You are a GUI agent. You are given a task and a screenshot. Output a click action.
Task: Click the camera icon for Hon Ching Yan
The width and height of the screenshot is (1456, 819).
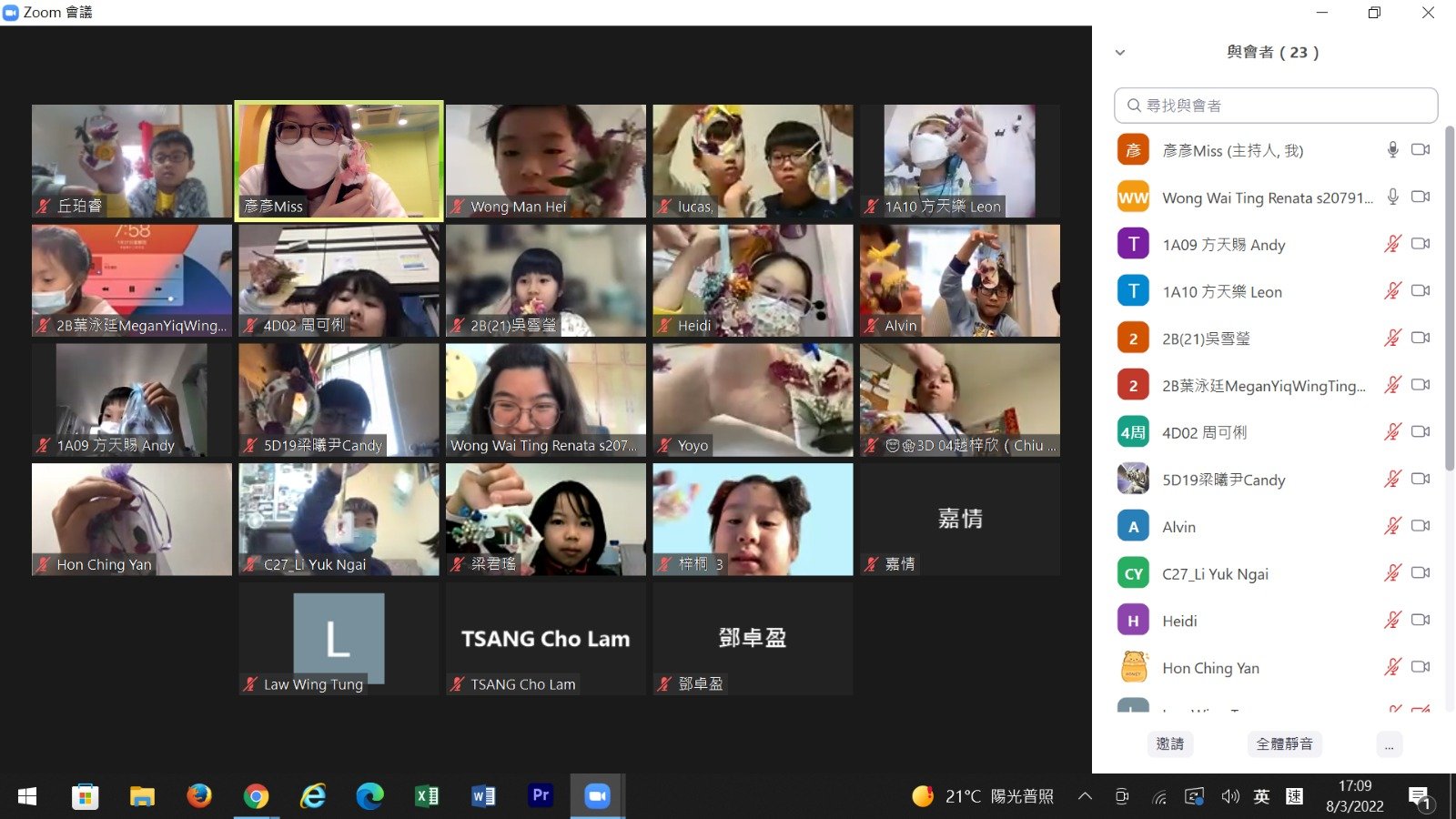click(1420, 667)
